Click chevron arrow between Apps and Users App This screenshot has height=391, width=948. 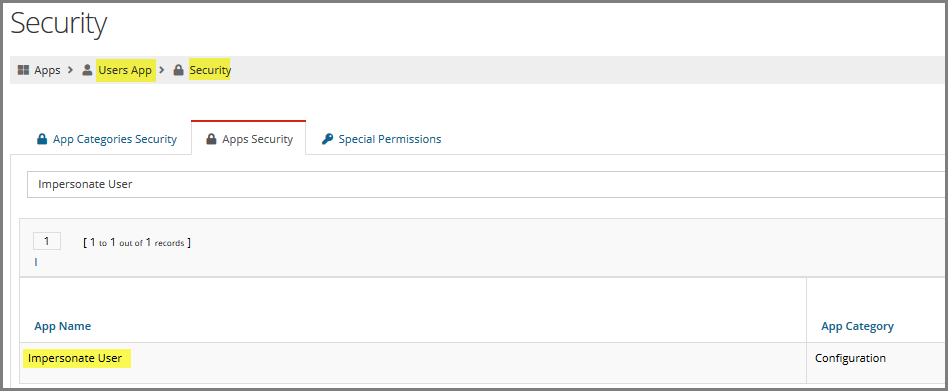(x=71, y=70)
